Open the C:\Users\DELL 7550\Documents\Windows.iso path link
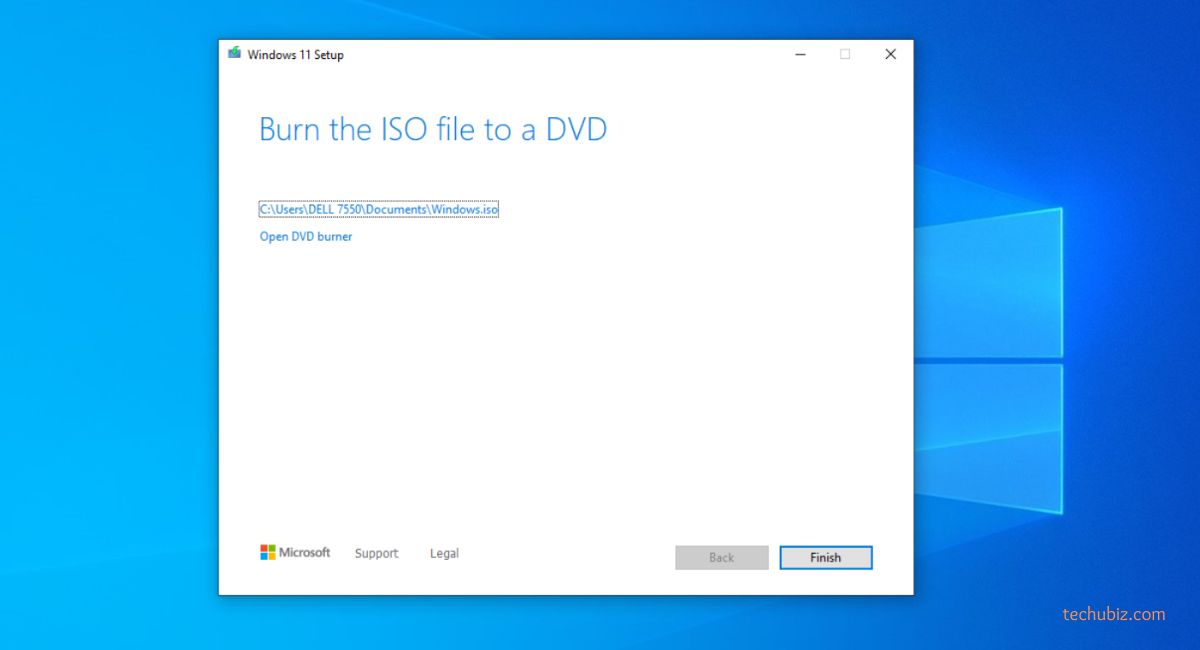Screen dimensions: 1200x650 pyautogui.click(x=378, y=210)
